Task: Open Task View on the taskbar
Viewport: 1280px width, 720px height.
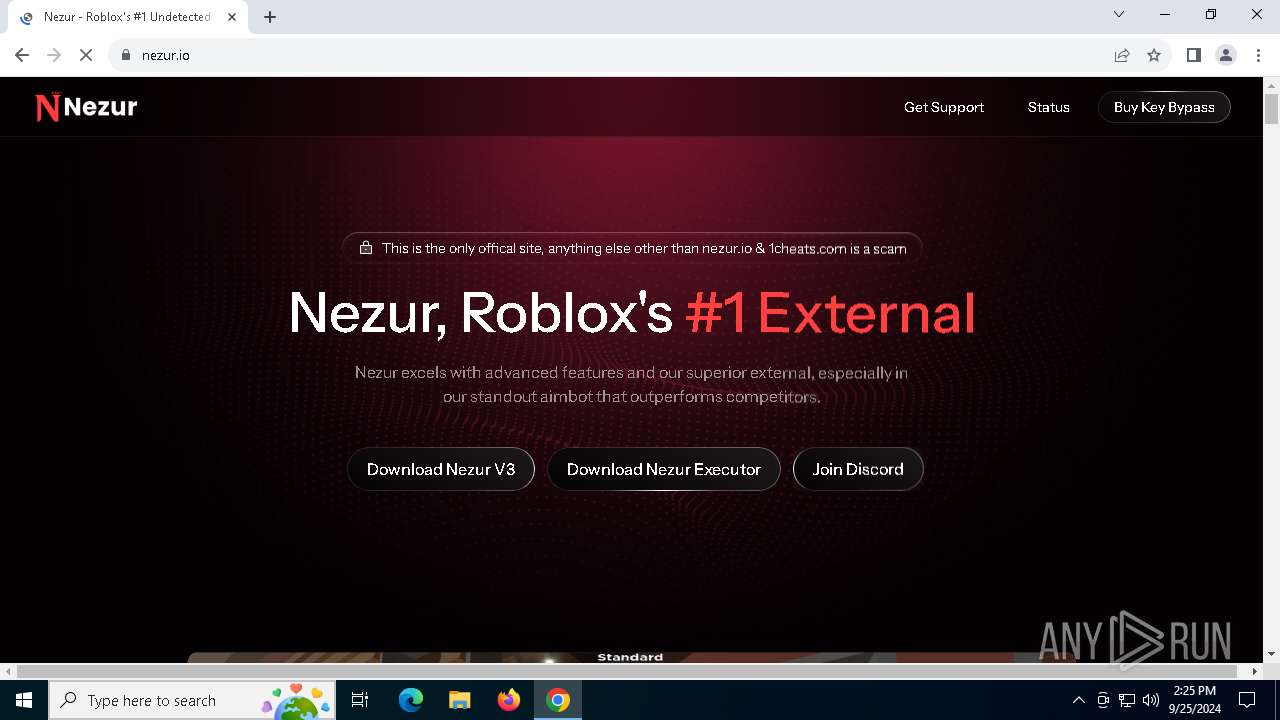Action: (x=360, y=700)
